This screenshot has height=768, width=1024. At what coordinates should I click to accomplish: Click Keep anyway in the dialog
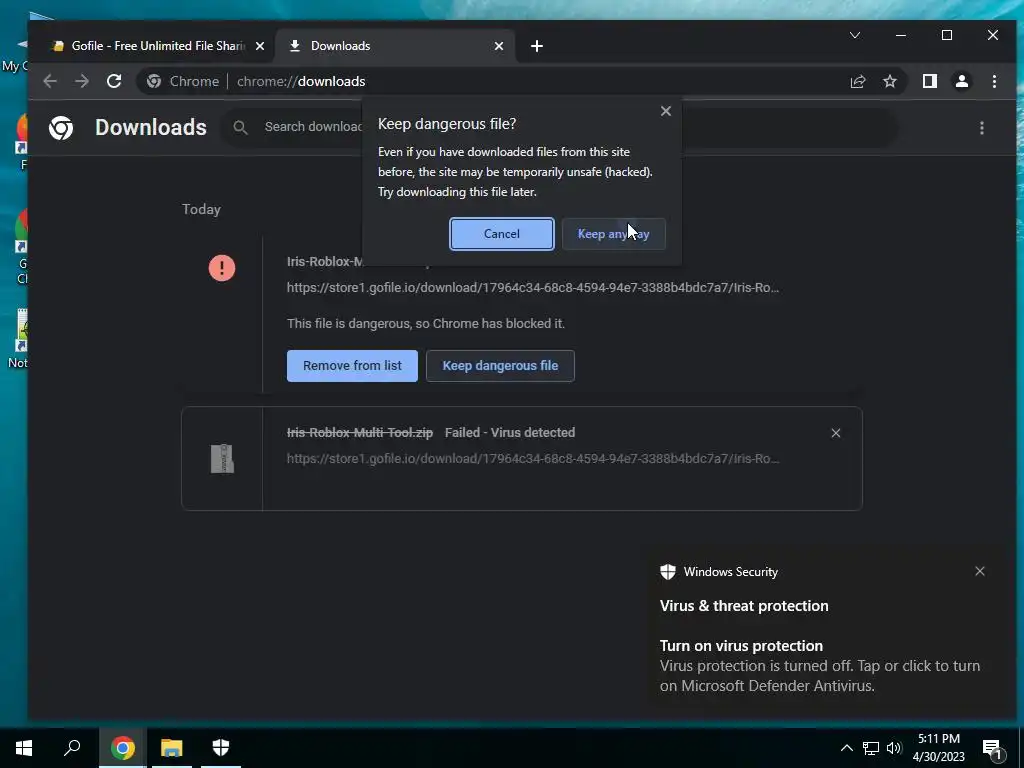(x=613, y=234)
